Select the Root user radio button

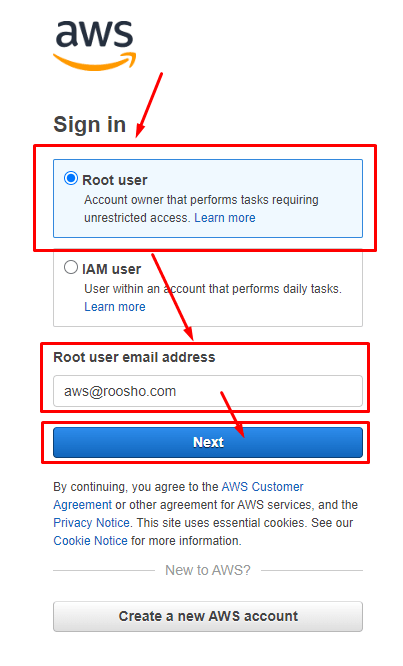[71, 178]
